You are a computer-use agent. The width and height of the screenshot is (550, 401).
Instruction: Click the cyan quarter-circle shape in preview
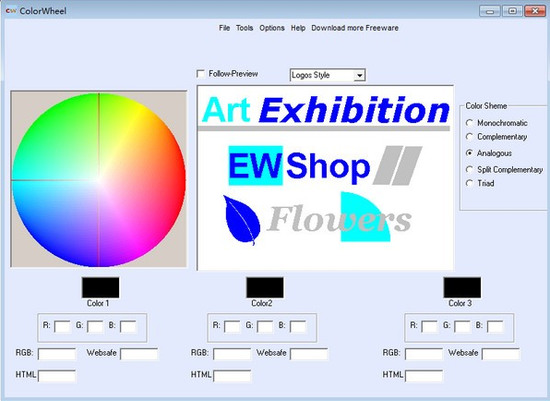[365, 216]
